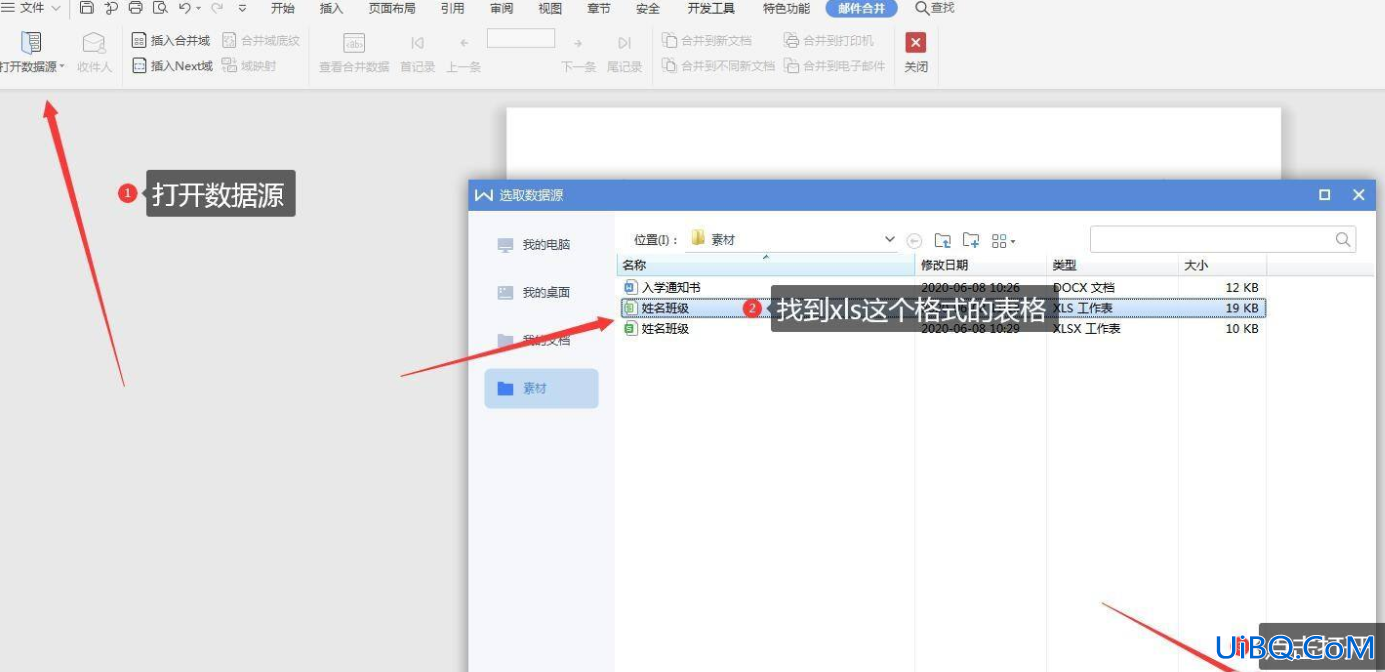
Task: Sort by 类型 column header
Action: click(x=1112, y=265)
